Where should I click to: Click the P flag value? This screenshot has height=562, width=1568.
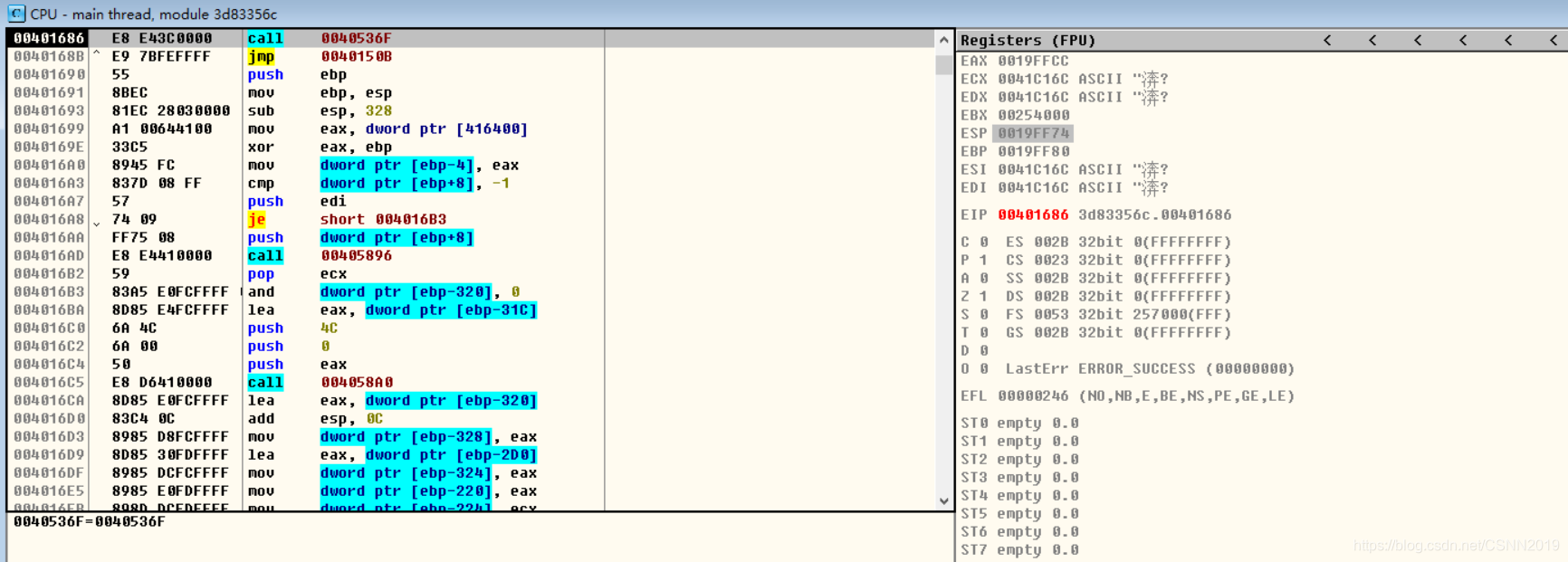(984, 260)
